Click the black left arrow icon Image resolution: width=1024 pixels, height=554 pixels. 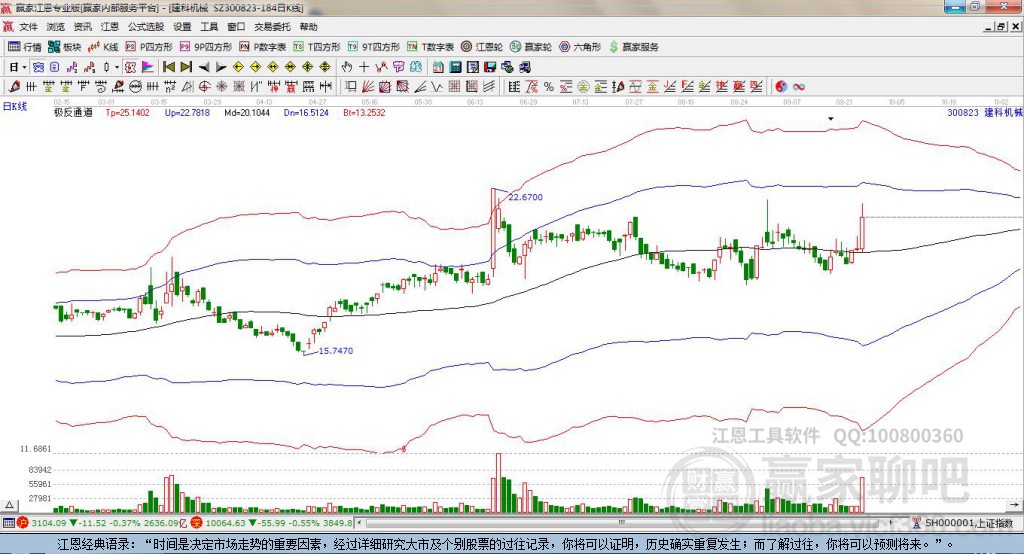pyautogui.click(x=204, y=67)
